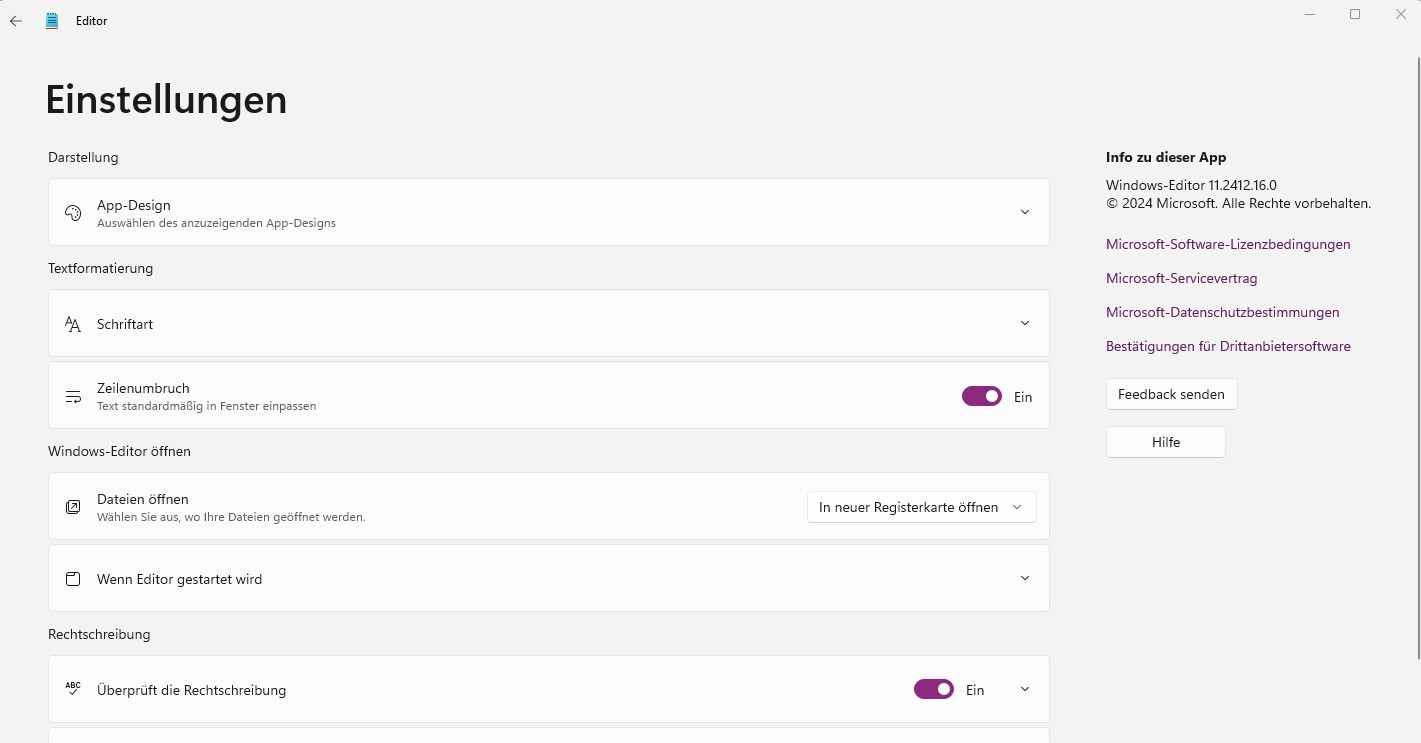
Task: Open the Microsoft-Servicevertrag link
Action: point(1181,278)
